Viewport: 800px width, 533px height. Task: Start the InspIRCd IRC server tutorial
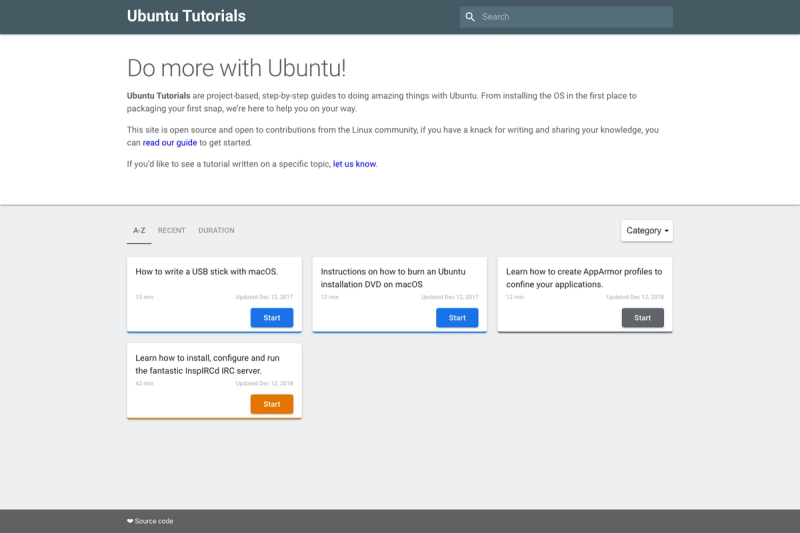[x=272, y=404]
